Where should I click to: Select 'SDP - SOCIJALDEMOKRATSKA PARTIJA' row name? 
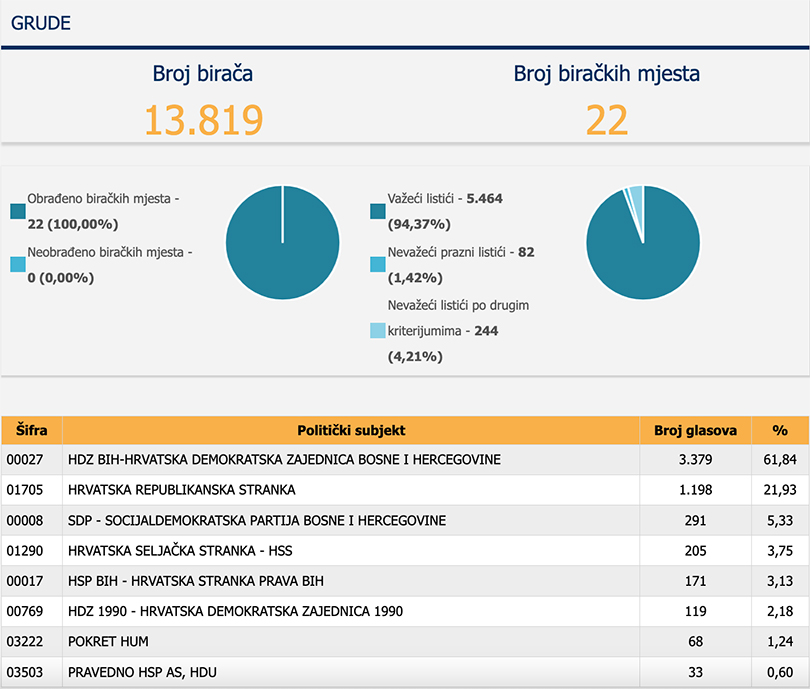(x=257, y=520)
